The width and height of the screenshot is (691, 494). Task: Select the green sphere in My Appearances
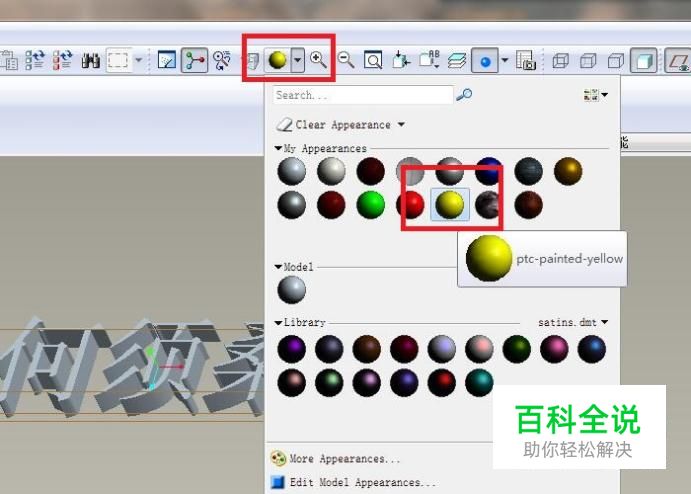(x=371, y=204)
